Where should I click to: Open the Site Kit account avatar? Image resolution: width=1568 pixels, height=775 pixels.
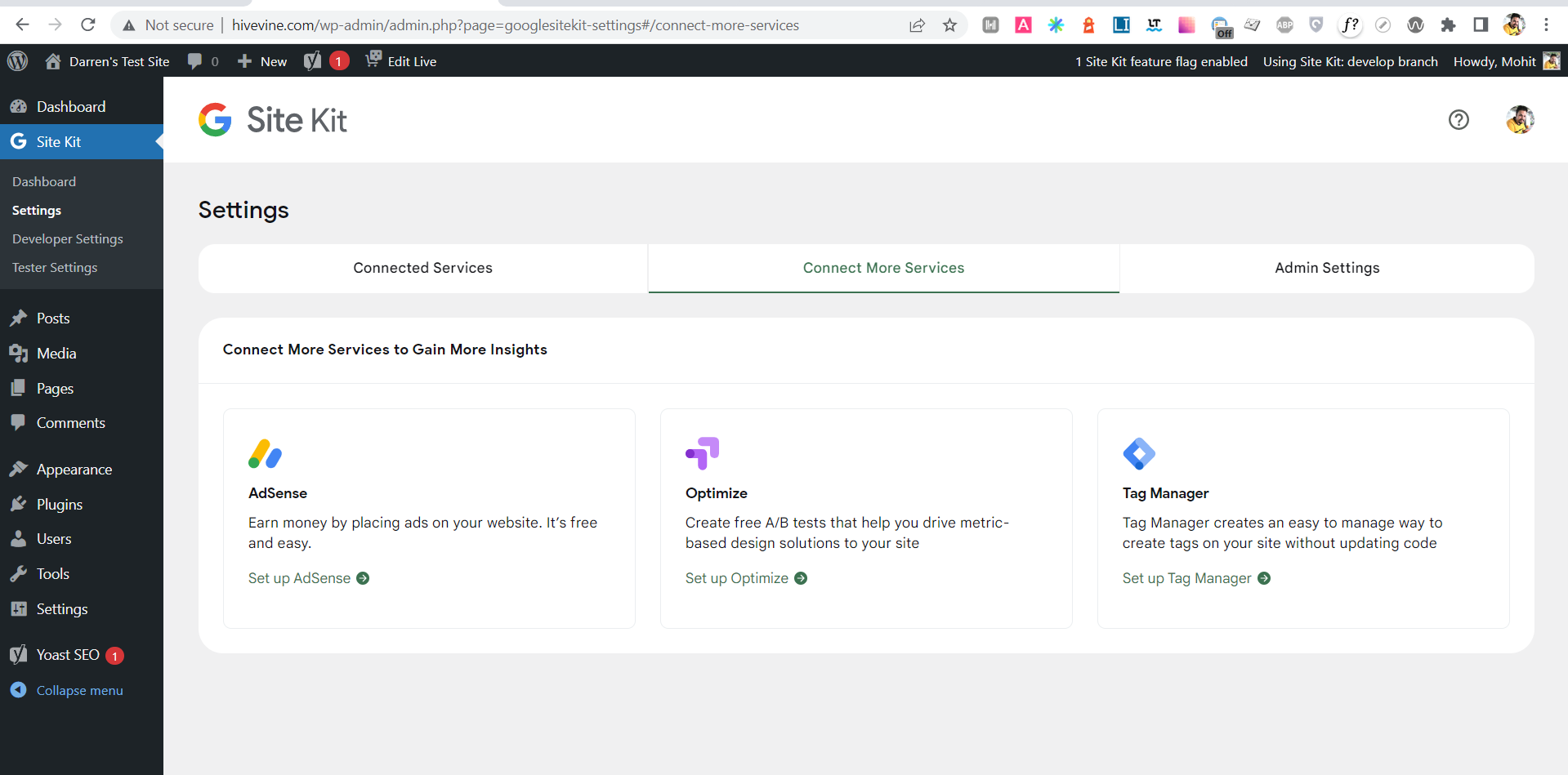click(x=1519, y=120)
